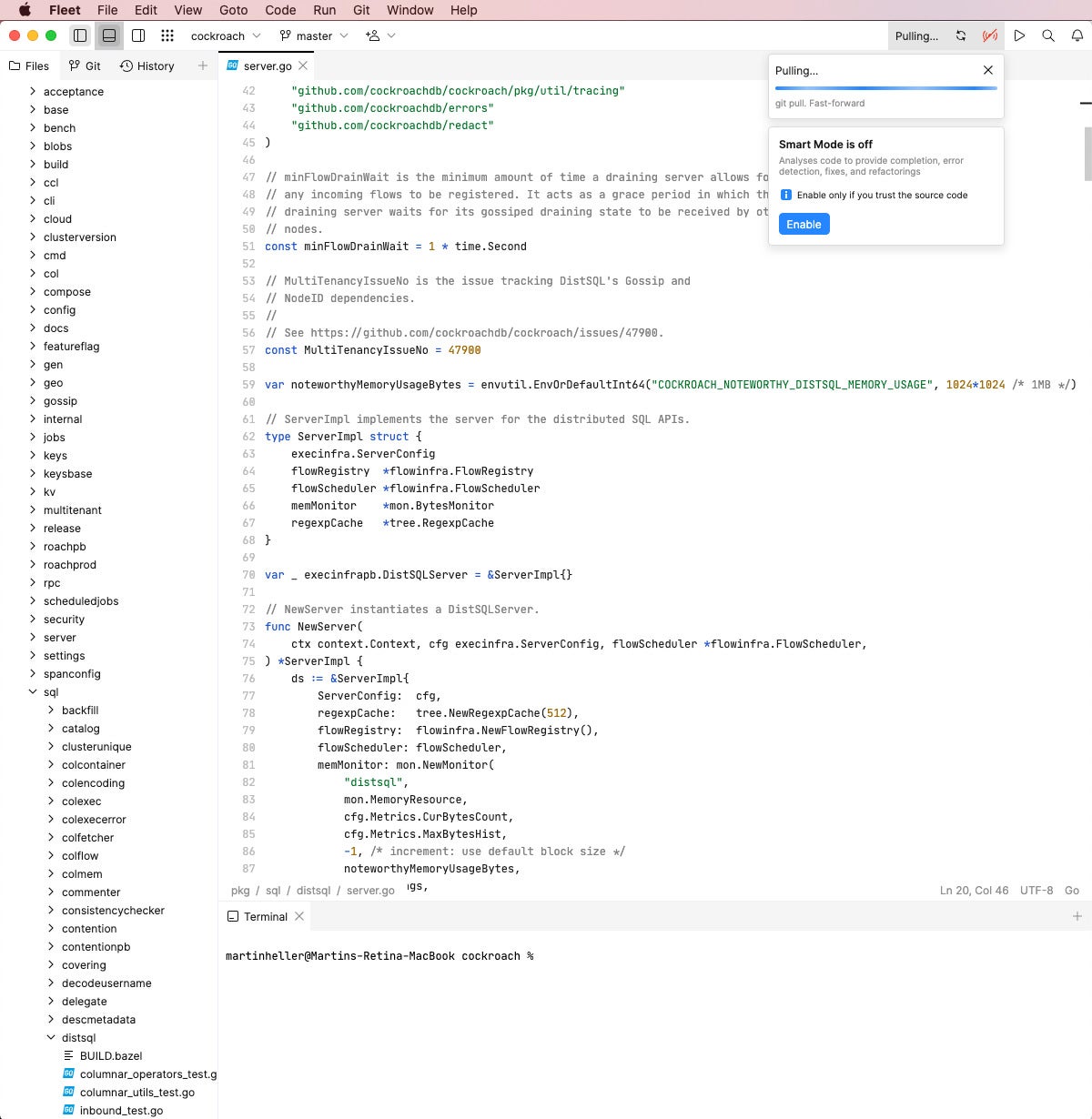Click the git pull progress bar
The height and width of the screenshot is (1119, 1092).
tap(885, 88)
